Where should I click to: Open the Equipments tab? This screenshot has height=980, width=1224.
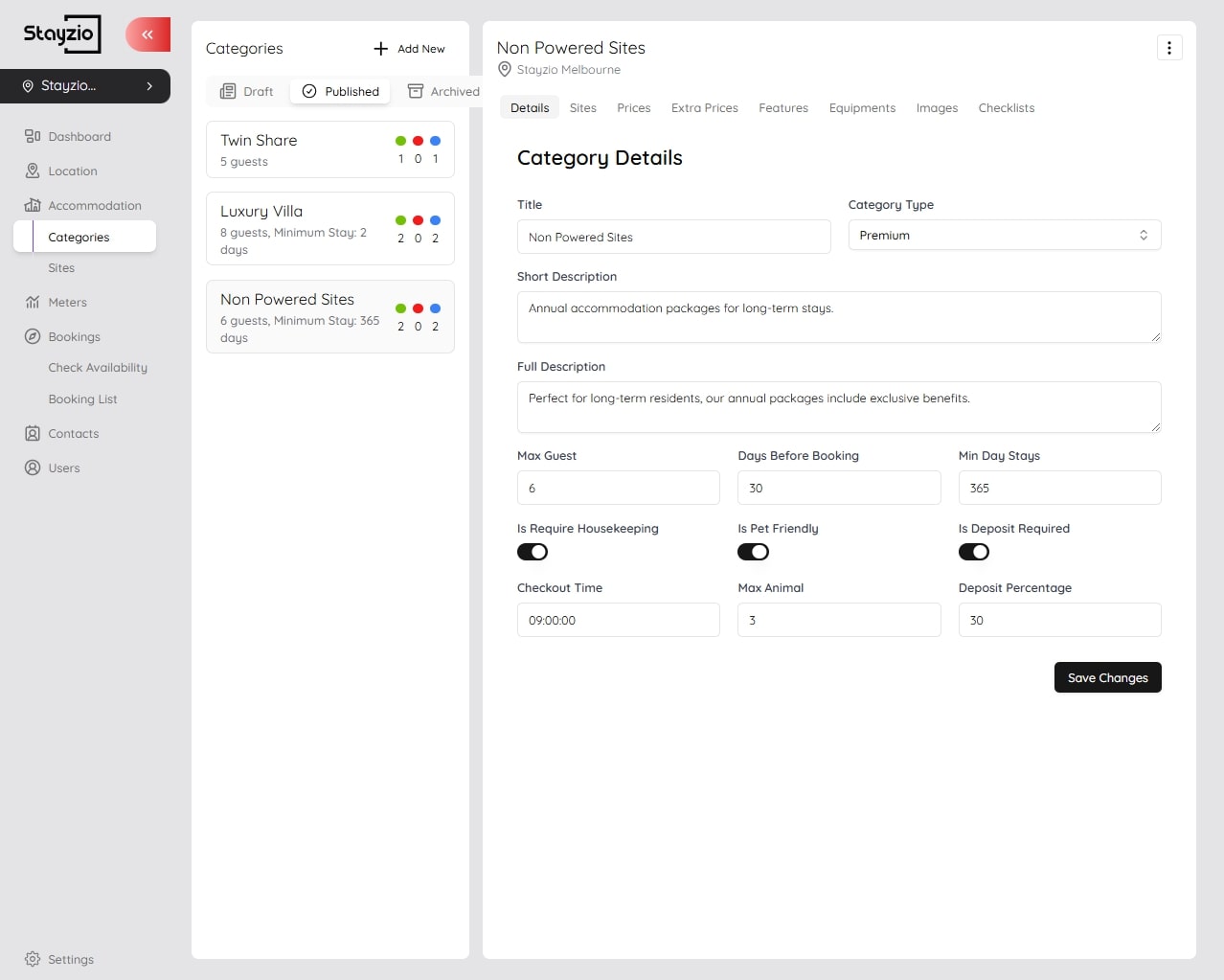click(x=863, y=107)
